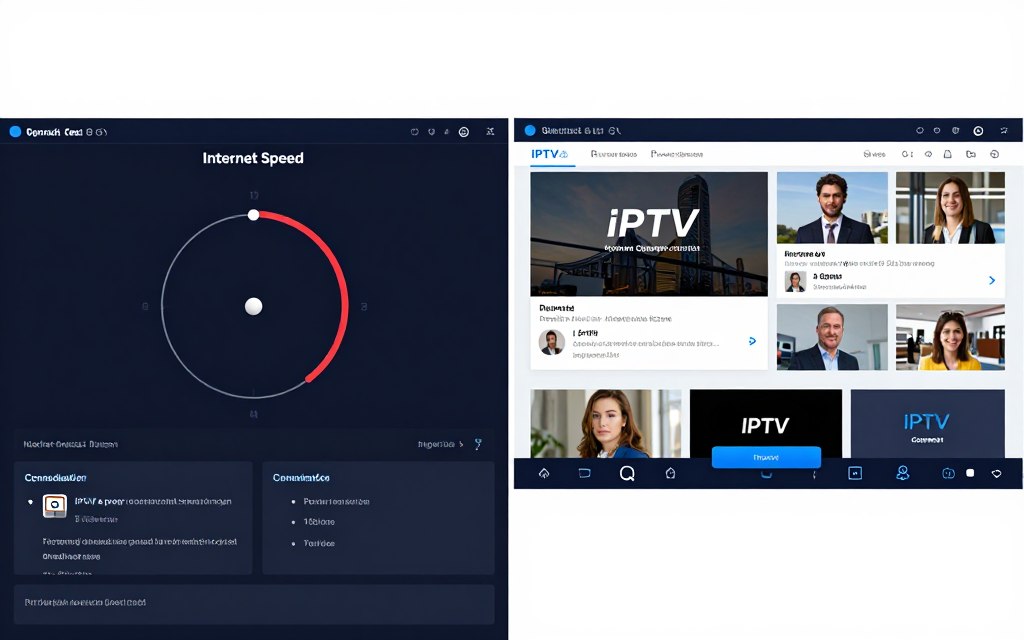Open the TV screen icon in bottom bar

tap(584, 473)
